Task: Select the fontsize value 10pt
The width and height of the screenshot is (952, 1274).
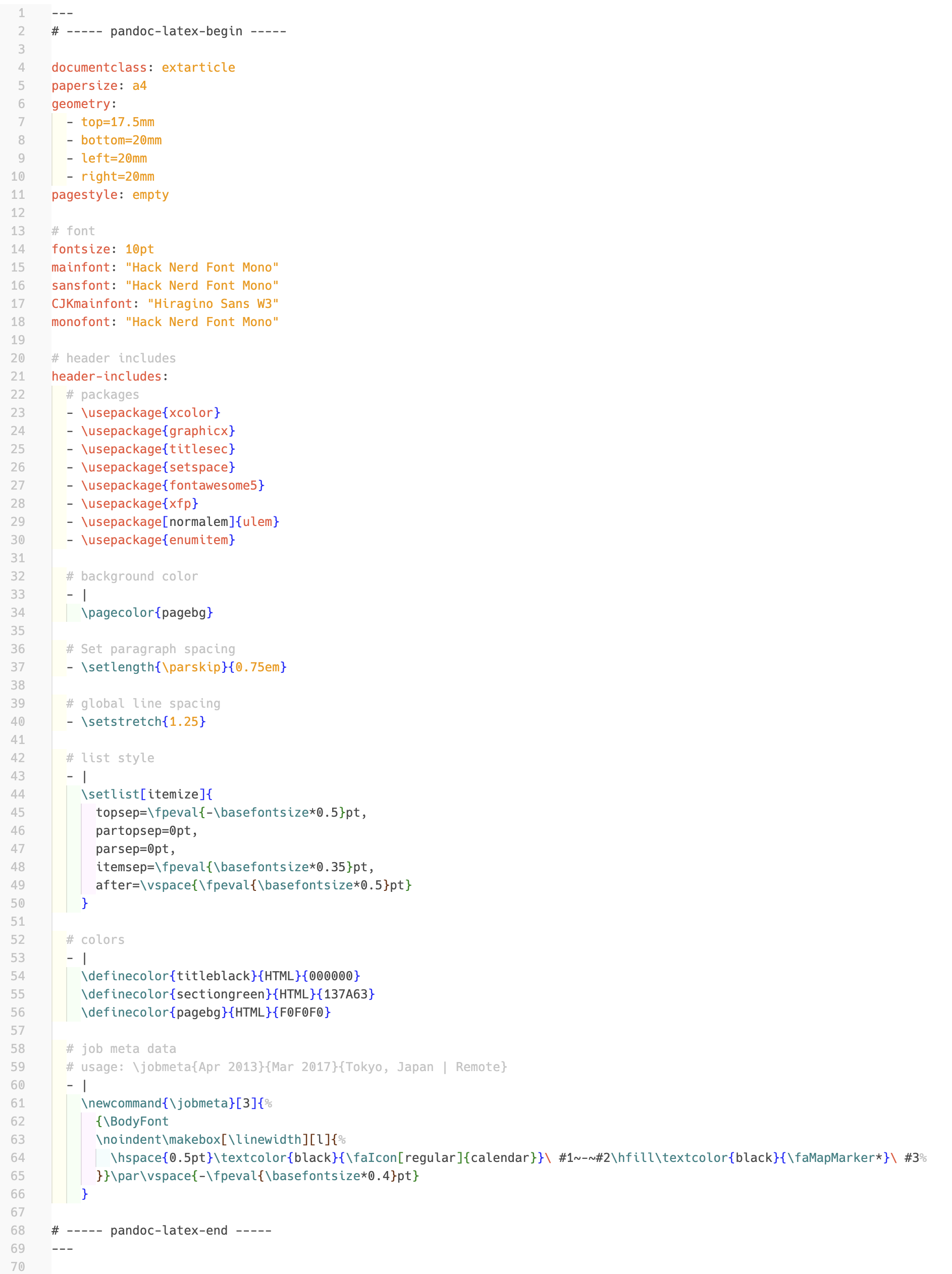Action: click(139, 249)
